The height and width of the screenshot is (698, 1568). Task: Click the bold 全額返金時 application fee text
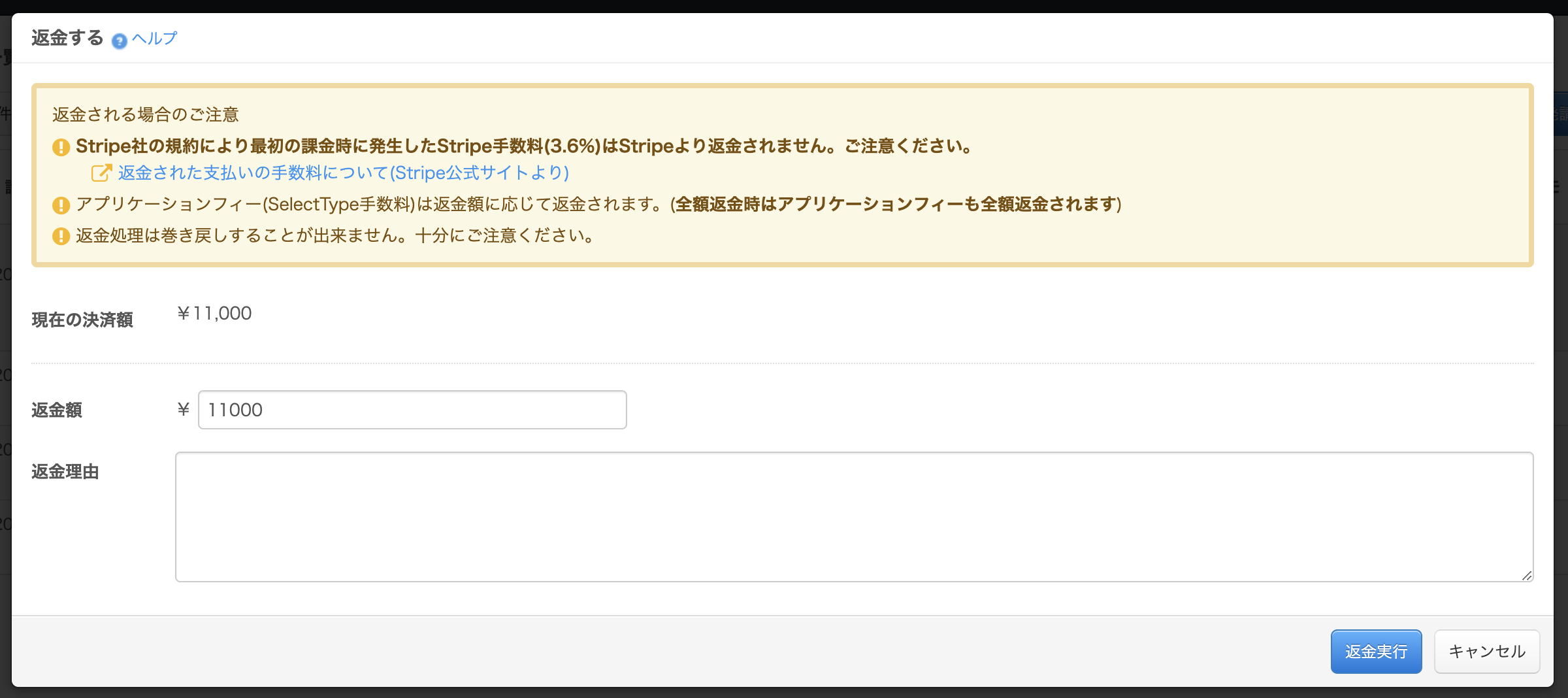coord(895,205)
